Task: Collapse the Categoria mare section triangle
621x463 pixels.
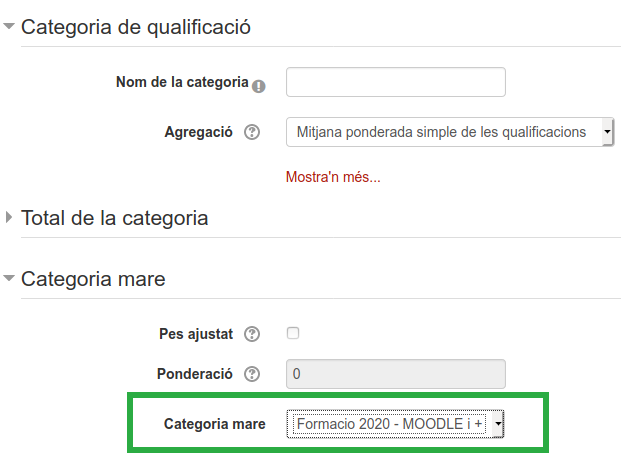Action: click(x=10, y=280)
